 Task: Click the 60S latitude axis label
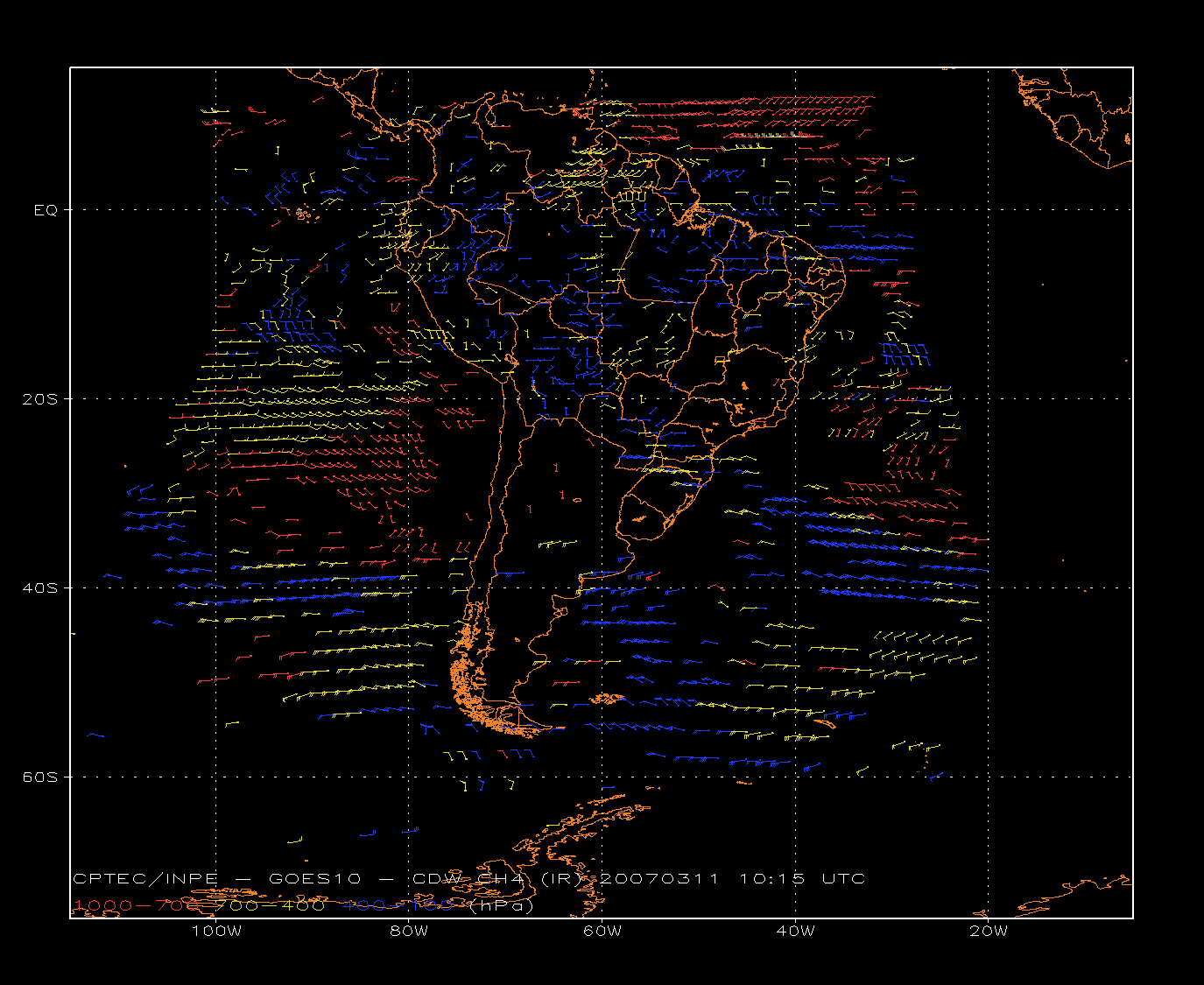tap(39, 777)
